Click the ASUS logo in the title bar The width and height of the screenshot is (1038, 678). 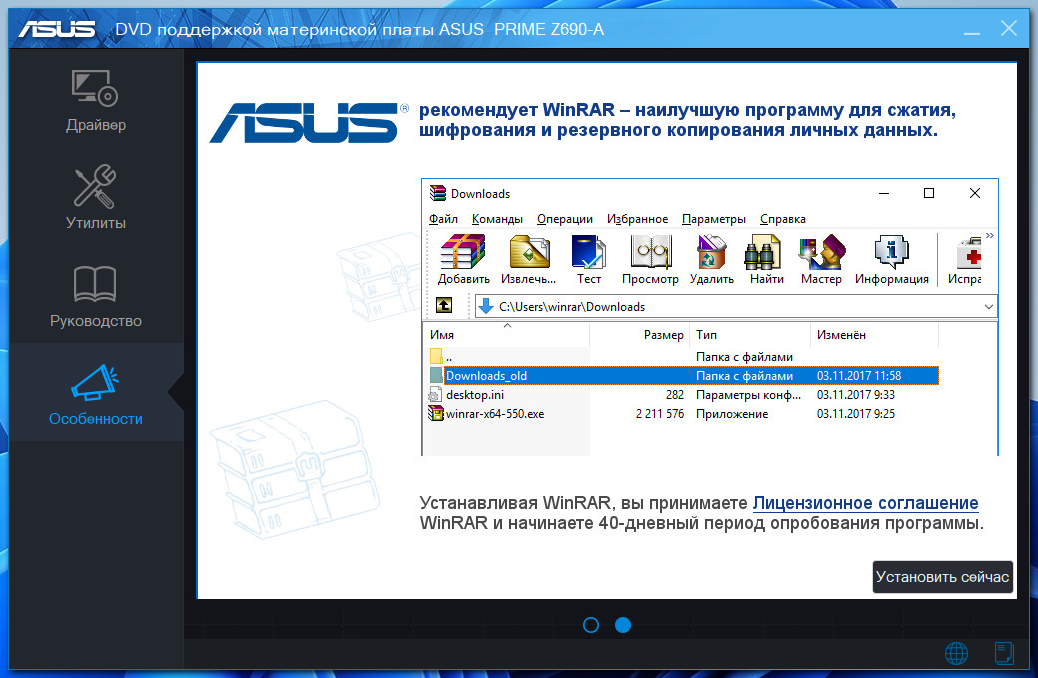(x=57, y=29)
